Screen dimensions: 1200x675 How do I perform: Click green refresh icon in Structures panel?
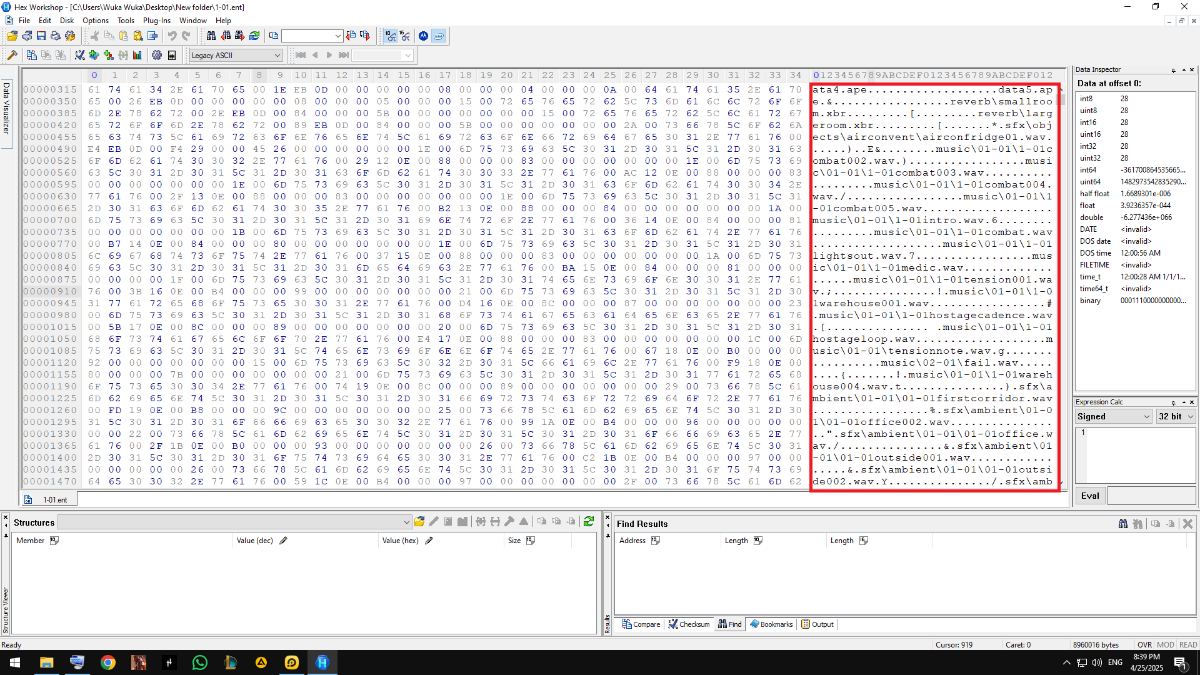pyautogui.click(x=589, y=521)
